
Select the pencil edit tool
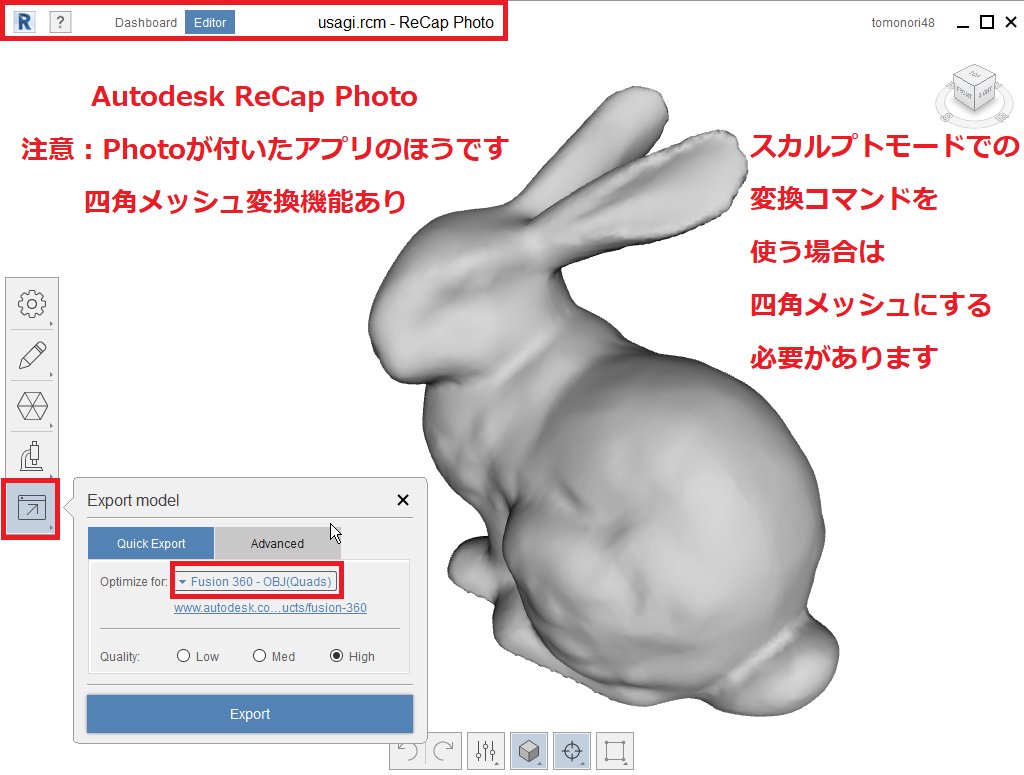32,355
